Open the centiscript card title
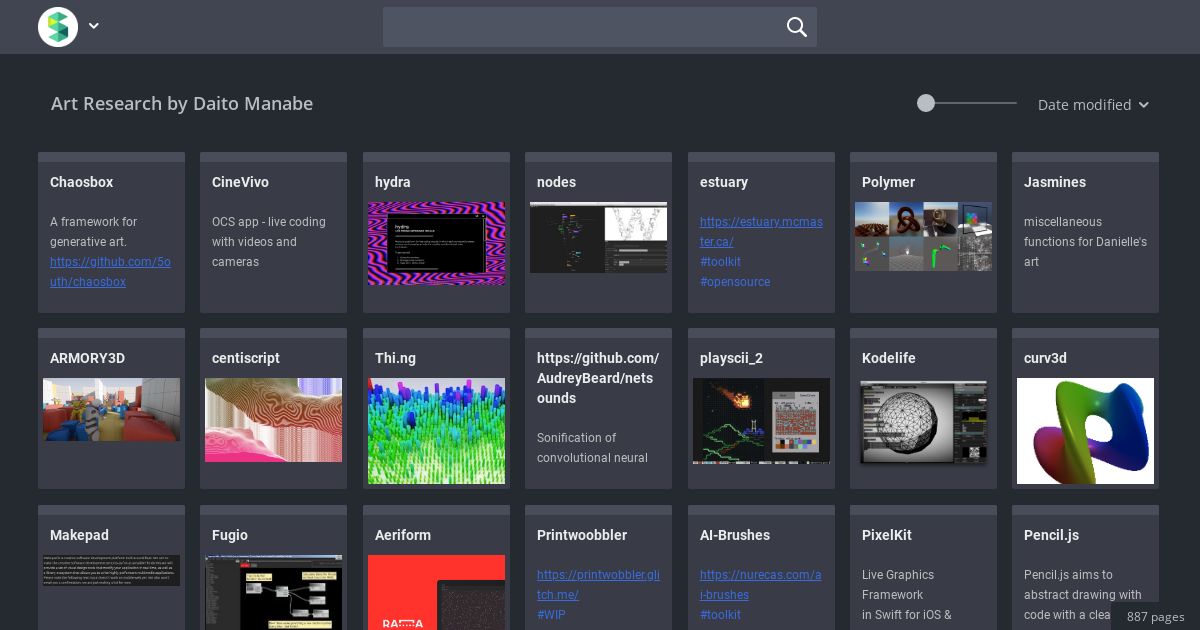 point(246,358)
